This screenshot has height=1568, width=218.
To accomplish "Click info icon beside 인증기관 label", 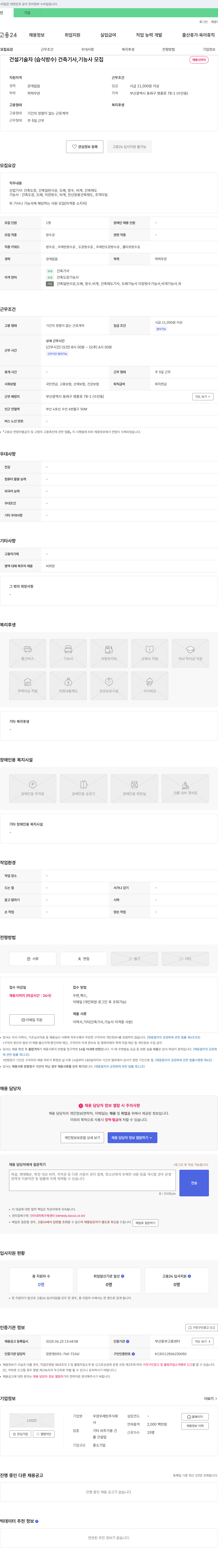I will 128,1341.
